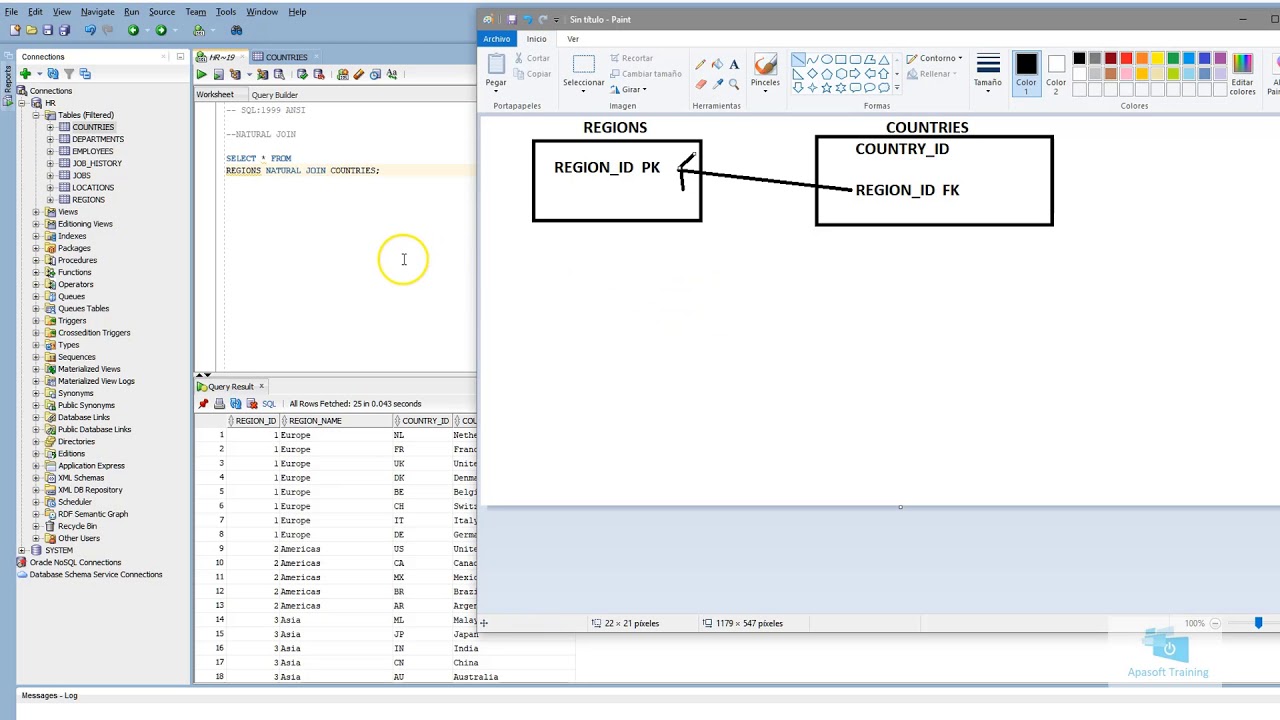
Task: Pin the Query Result tab with the pin icon
Action: (204, 404)
